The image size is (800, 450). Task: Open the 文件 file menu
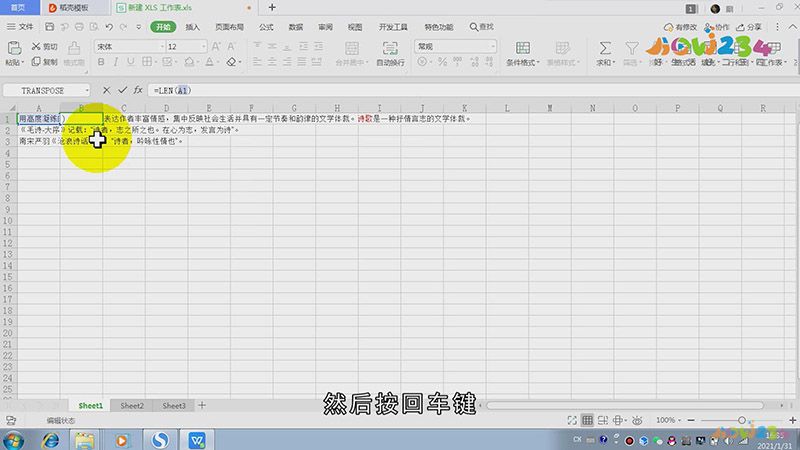[x=20, y=27]
